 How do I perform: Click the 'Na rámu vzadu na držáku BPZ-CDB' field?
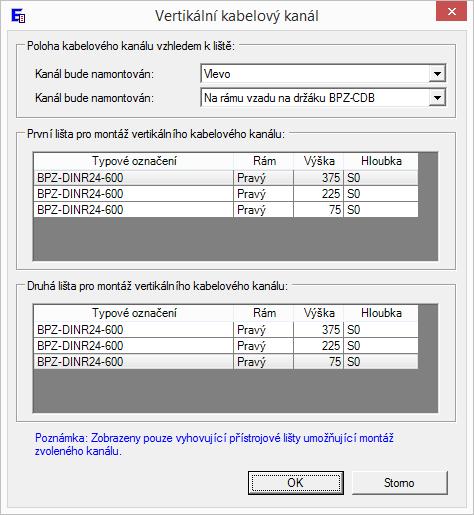[323, 98]
